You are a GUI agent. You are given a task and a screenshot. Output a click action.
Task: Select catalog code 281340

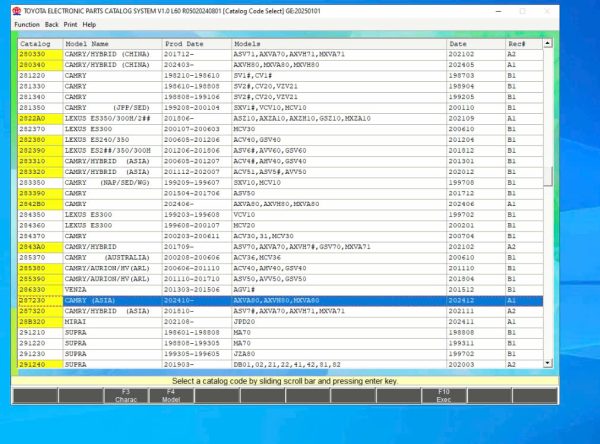(40, 97)
